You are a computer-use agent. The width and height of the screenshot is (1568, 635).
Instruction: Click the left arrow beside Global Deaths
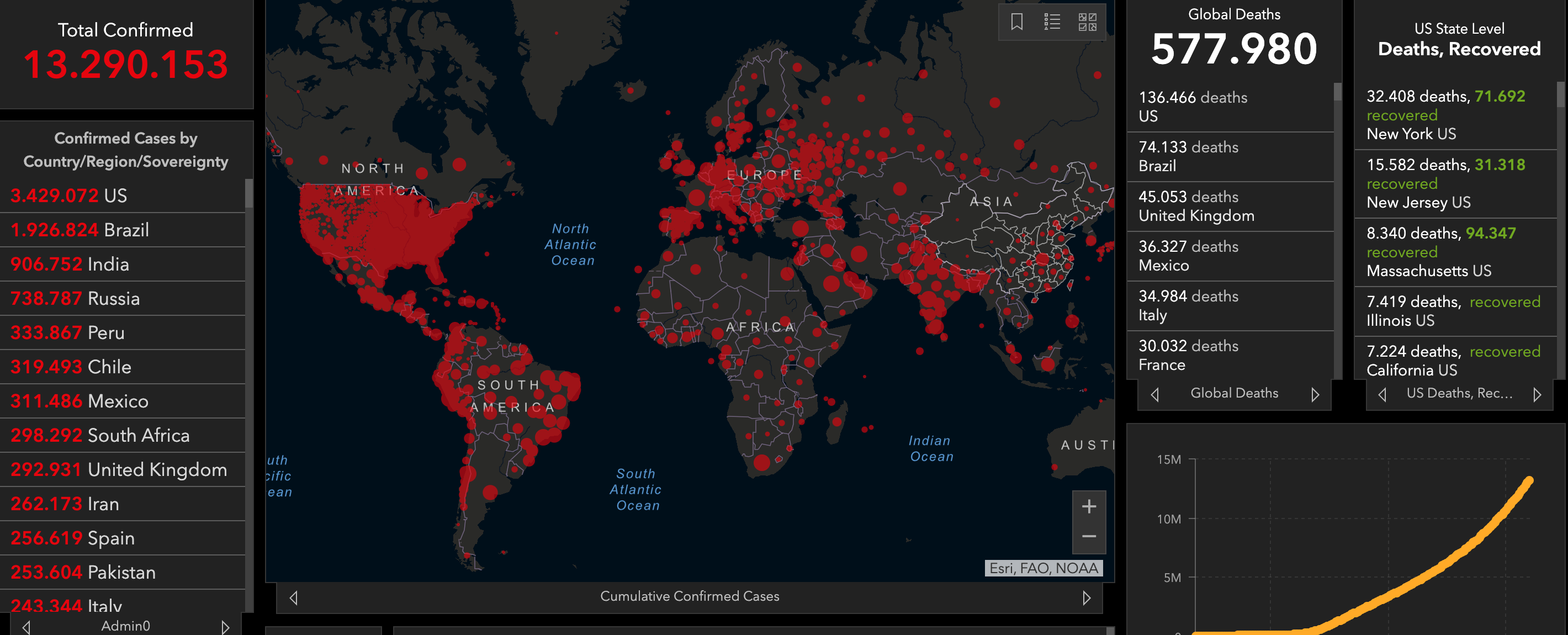tap(1154, 394)
